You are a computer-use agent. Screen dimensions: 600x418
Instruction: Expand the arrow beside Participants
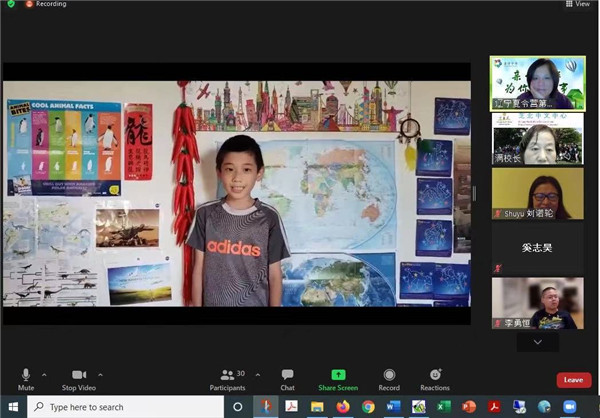[258, 374]
